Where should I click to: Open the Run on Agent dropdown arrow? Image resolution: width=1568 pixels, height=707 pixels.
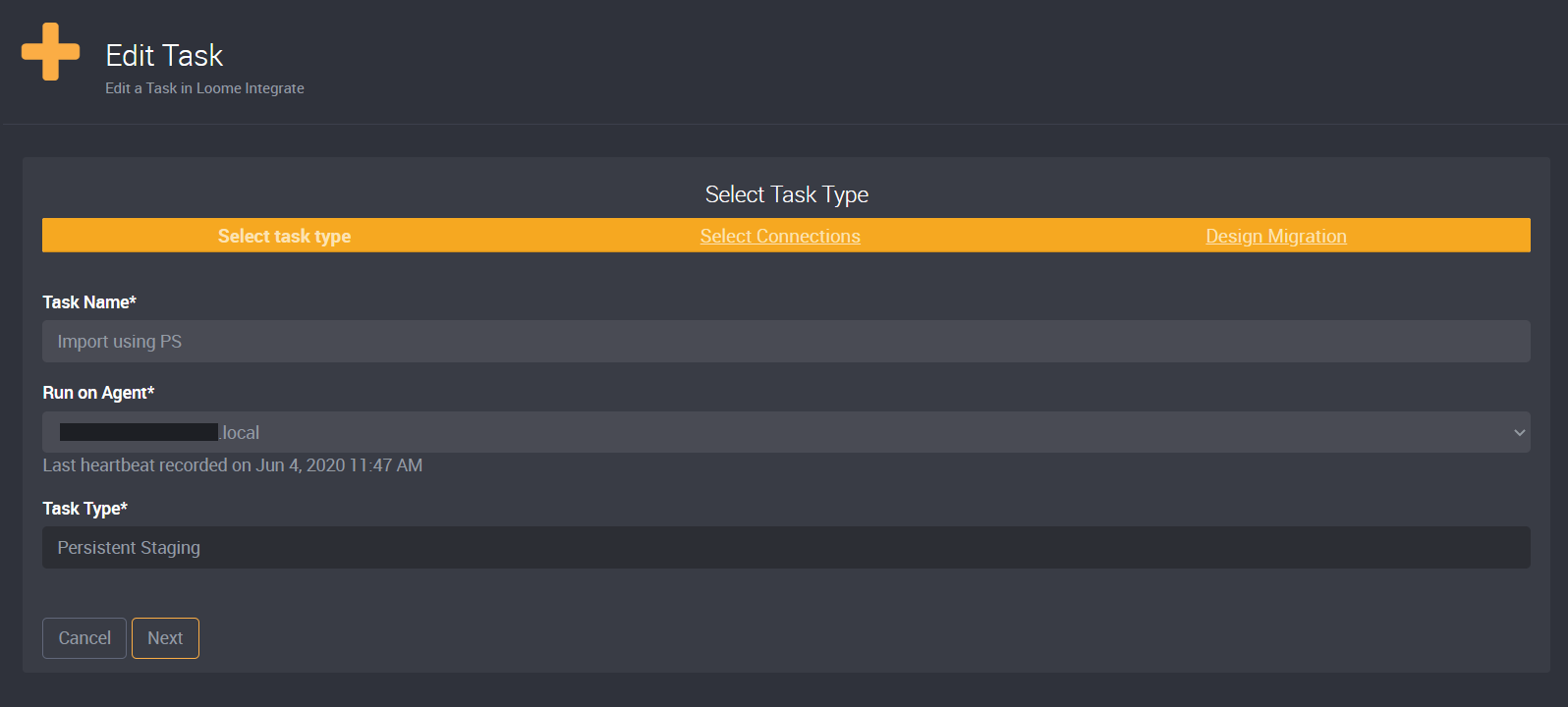[1519, 432]
